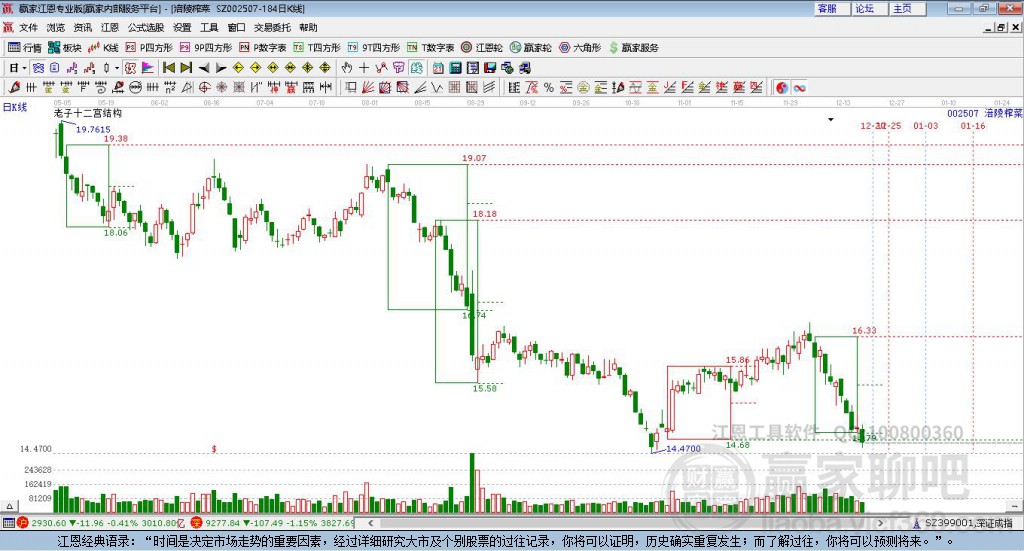
Task: Switch to K线 candlestick chart
Action: [x=103, y=48]
